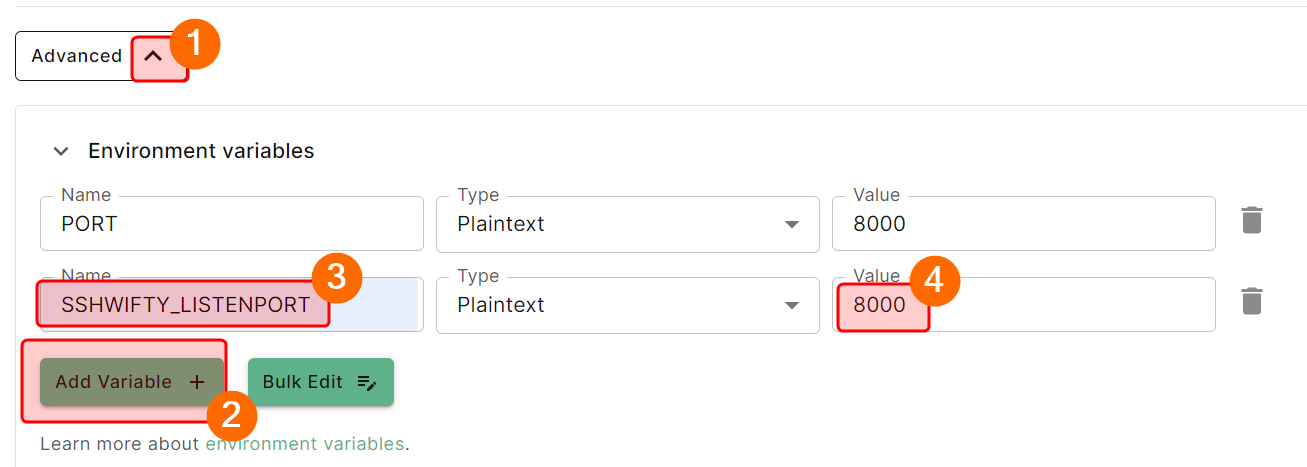Click the orange number 2 badge

pos(231,414)
